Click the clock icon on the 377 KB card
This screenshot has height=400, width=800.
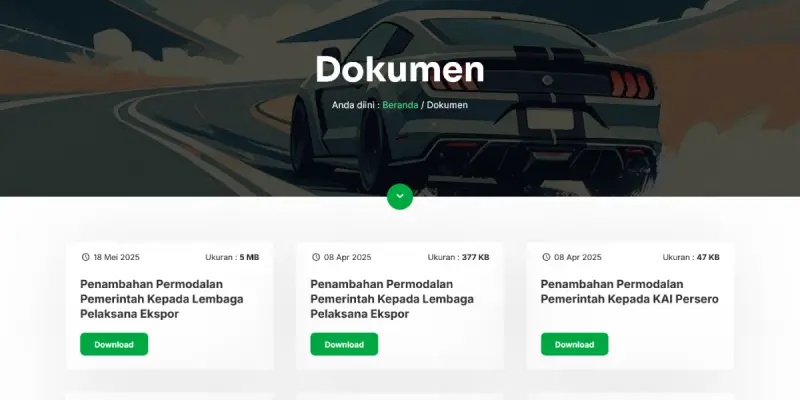pos(316,257)
